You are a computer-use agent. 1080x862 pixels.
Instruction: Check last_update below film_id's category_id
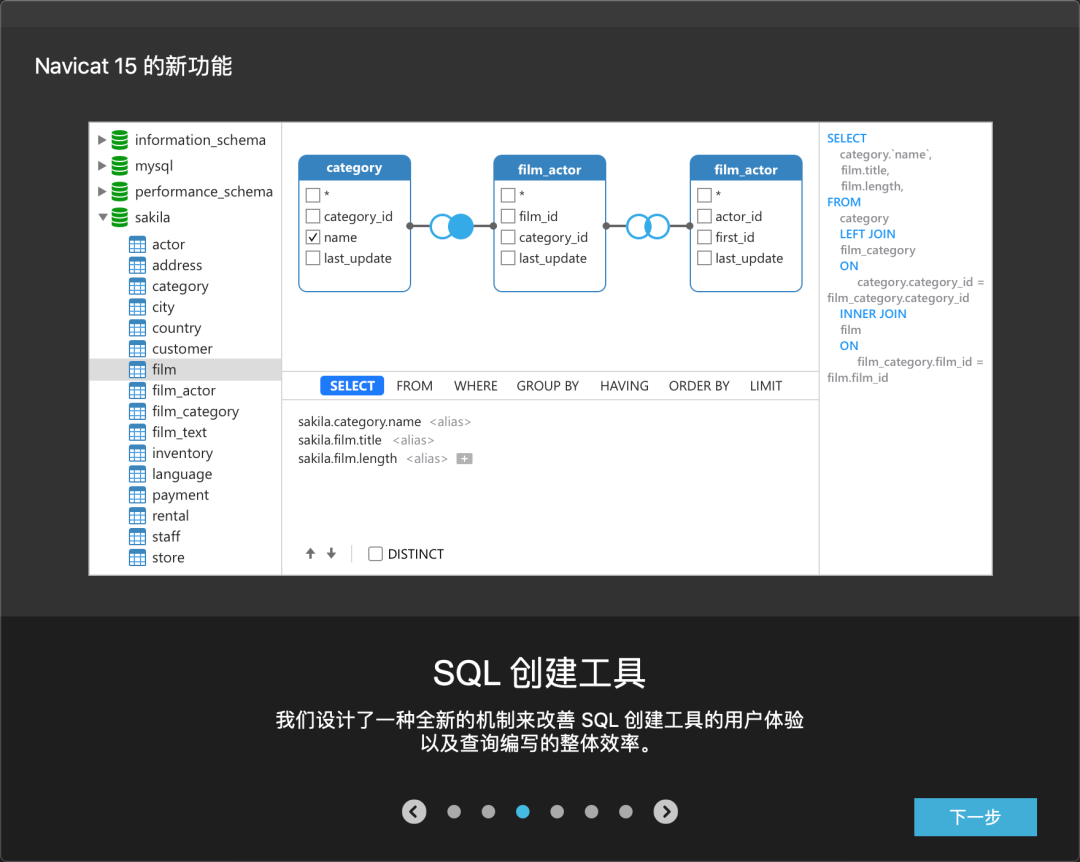(x=508, y=258)
